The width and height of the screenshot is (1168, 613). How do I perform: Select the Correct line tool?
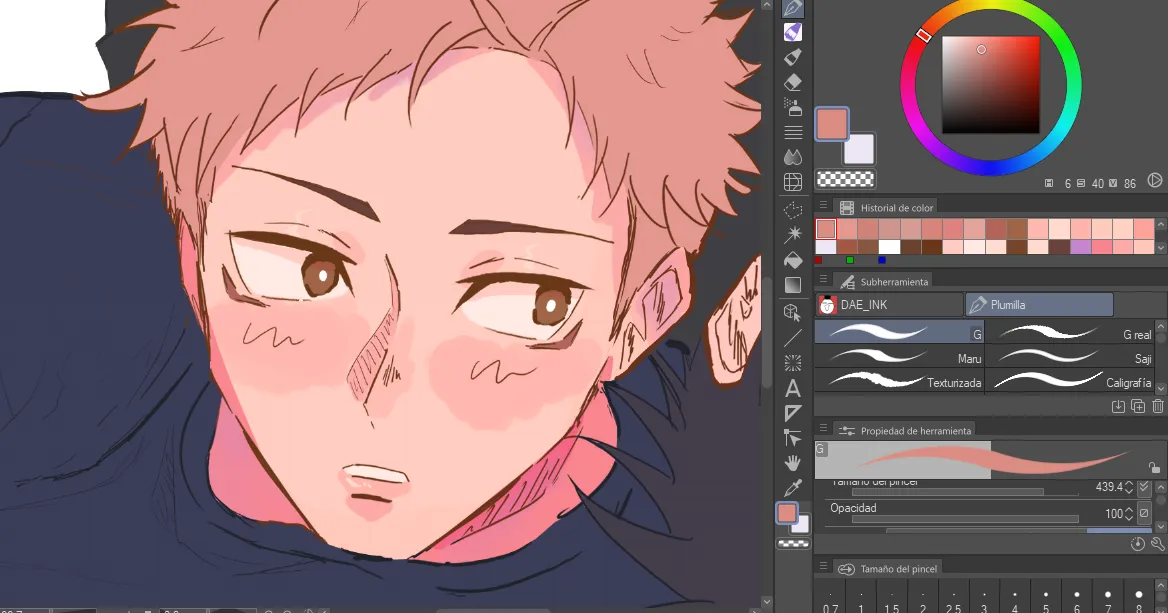point(793,438)
